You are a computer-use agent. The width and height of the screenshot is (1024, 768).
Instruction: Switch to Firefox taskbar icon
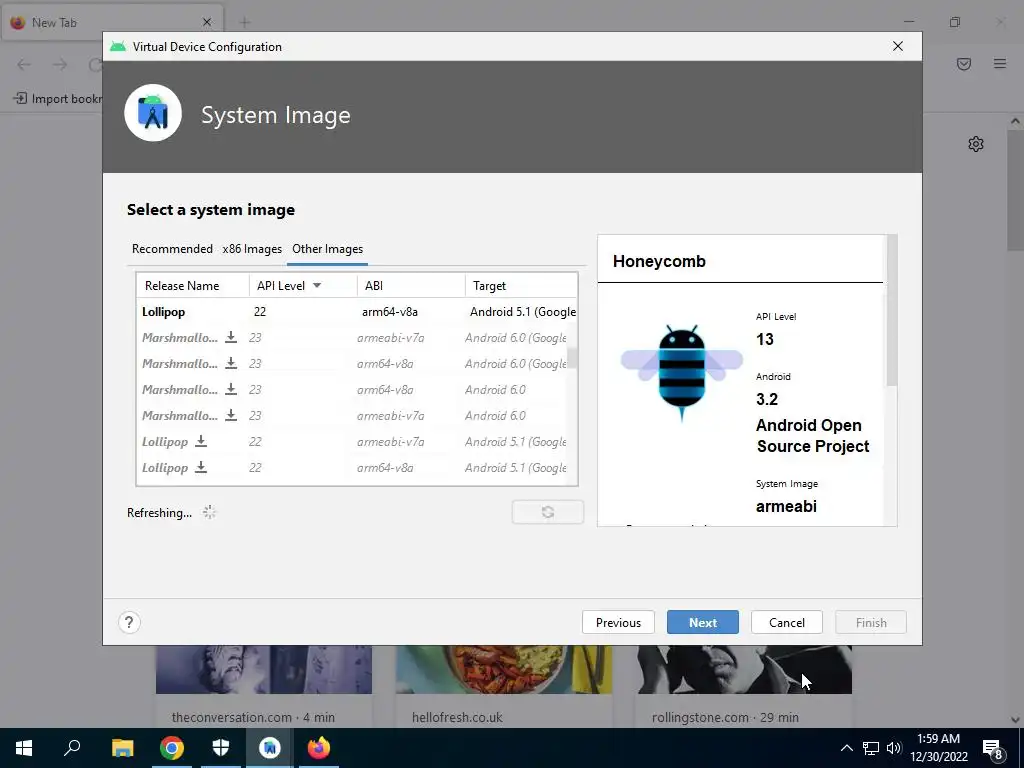coord(319,748)
